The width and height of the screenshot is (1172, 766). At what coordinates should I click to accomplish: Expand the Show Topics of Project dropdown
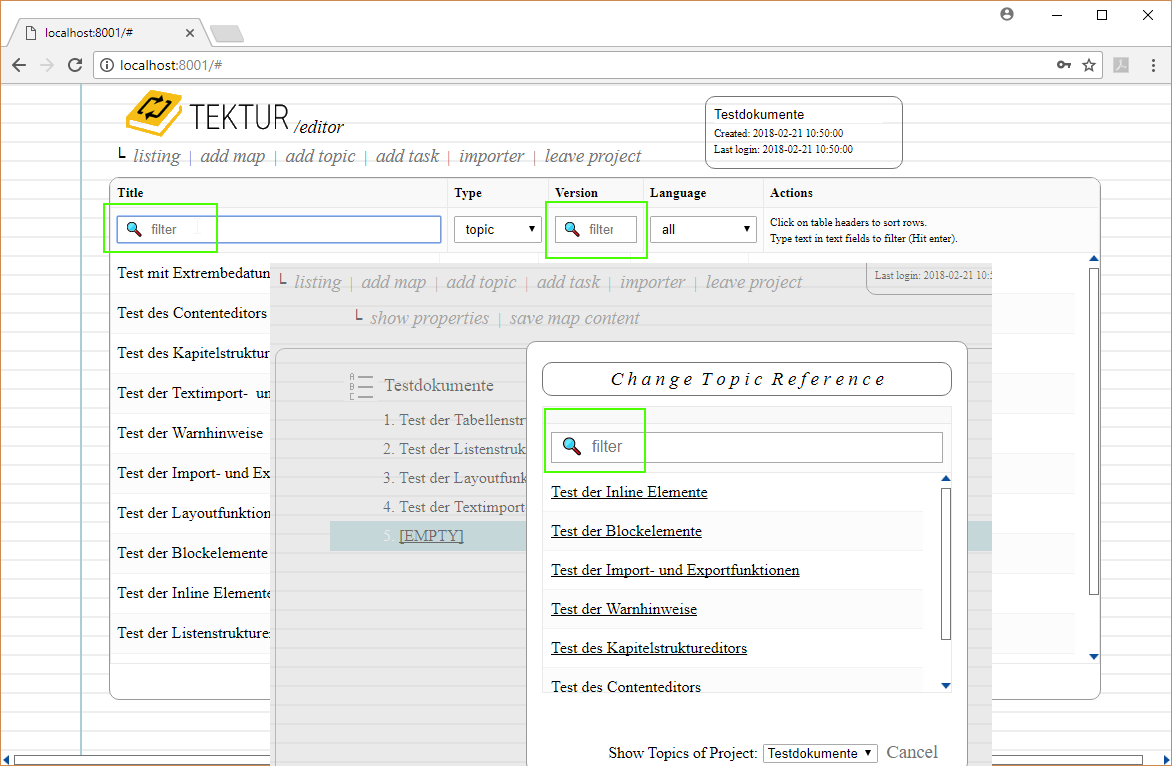(x=820, y=753)
